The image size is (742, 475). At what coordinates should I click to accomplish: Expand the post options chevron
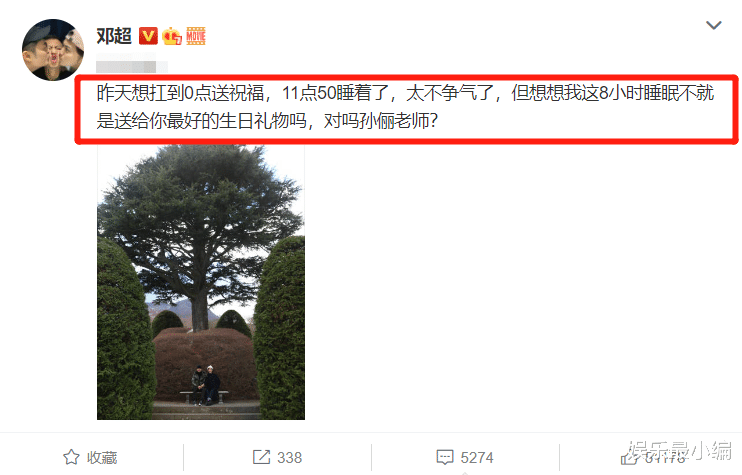[714, 25]
